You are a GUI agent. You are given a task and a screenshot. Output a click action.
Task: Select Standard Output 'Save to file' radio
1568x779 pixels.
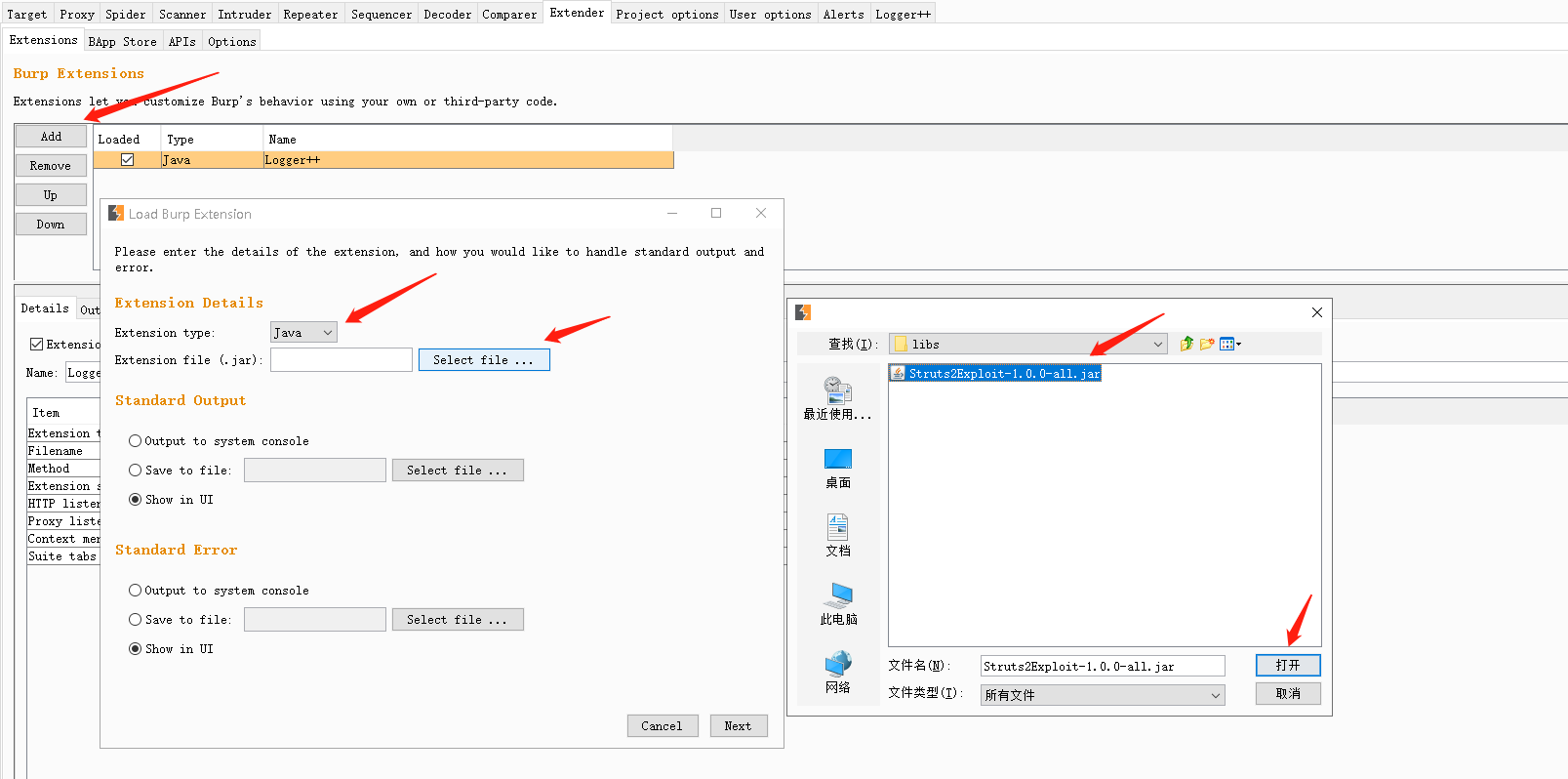click(x=135, y=470)
